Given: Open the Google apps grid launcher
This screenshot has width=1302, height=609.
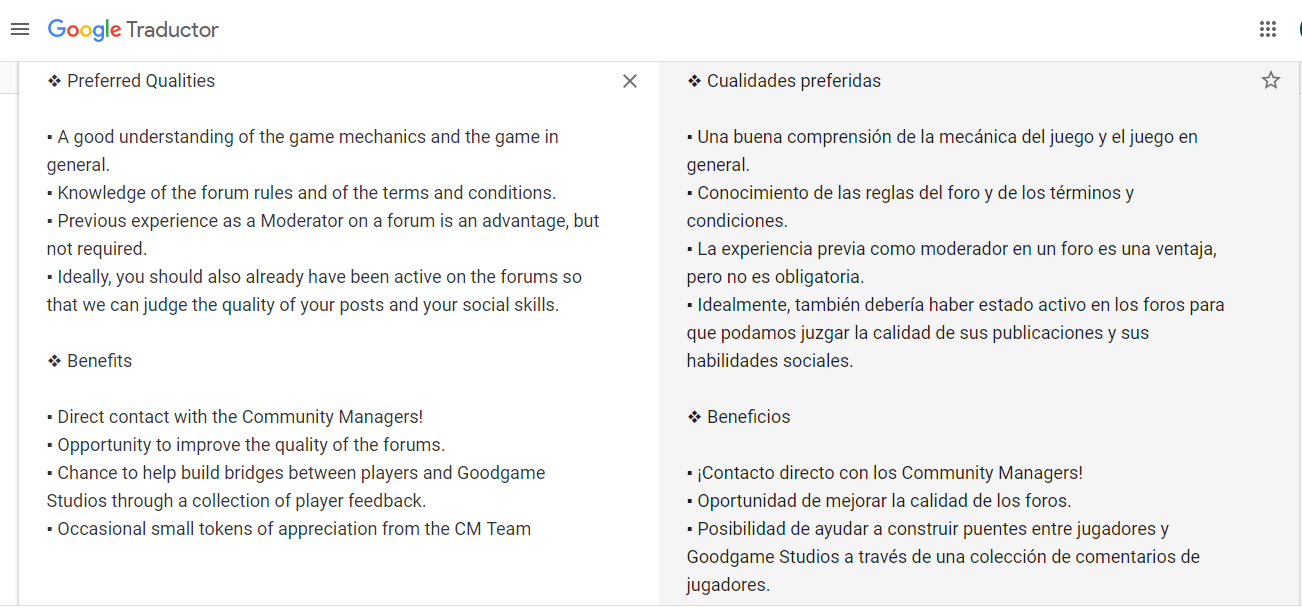Looking at the screenshot, I should (1268, 30).
